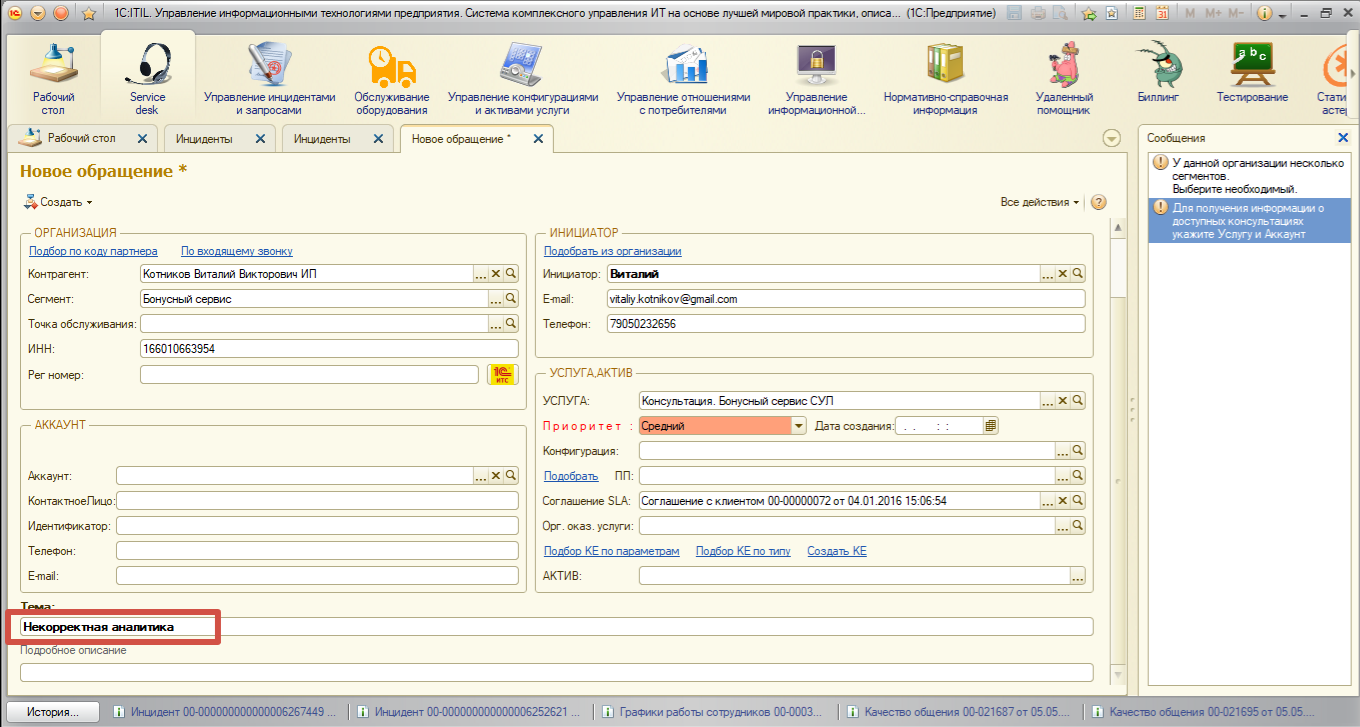Open date picker next to Дата создания
1360x727 pixels.
[990, 426]
